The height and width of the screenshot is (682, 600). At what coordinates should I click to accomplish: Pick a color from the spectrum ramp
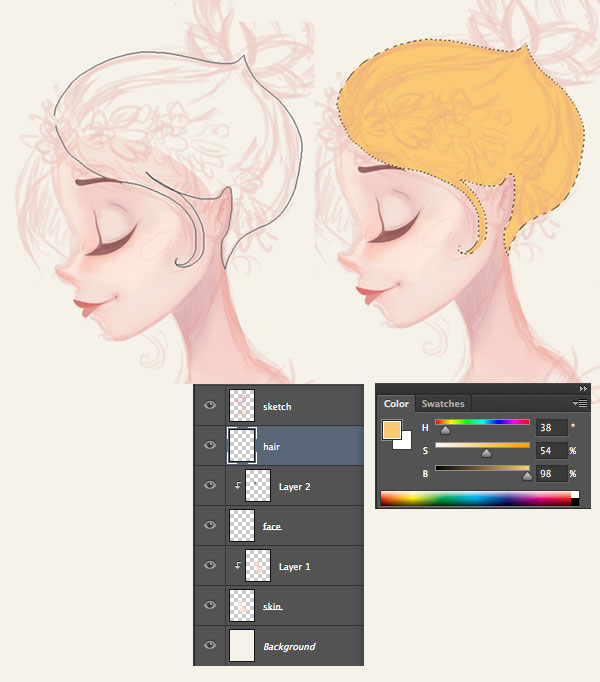pyautogui.click(x=476, y=497)
